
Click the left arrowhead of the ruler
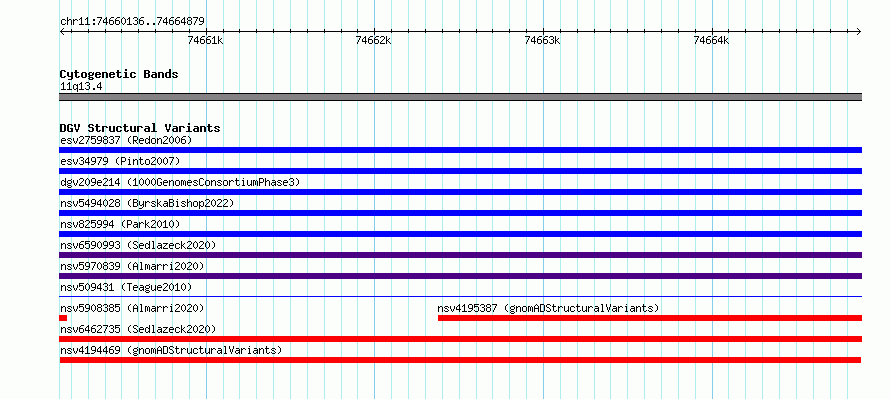click(x=62, y=31)
